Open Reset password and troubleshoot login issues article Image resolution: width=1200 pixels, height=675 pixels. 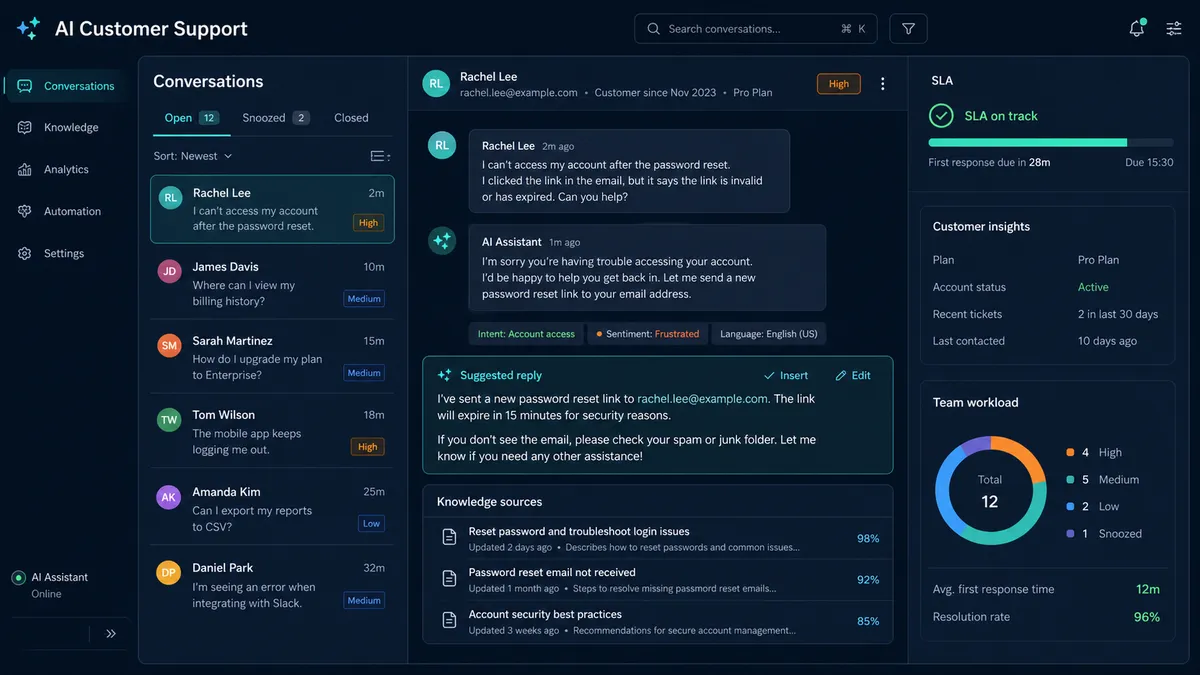point(657,538)
